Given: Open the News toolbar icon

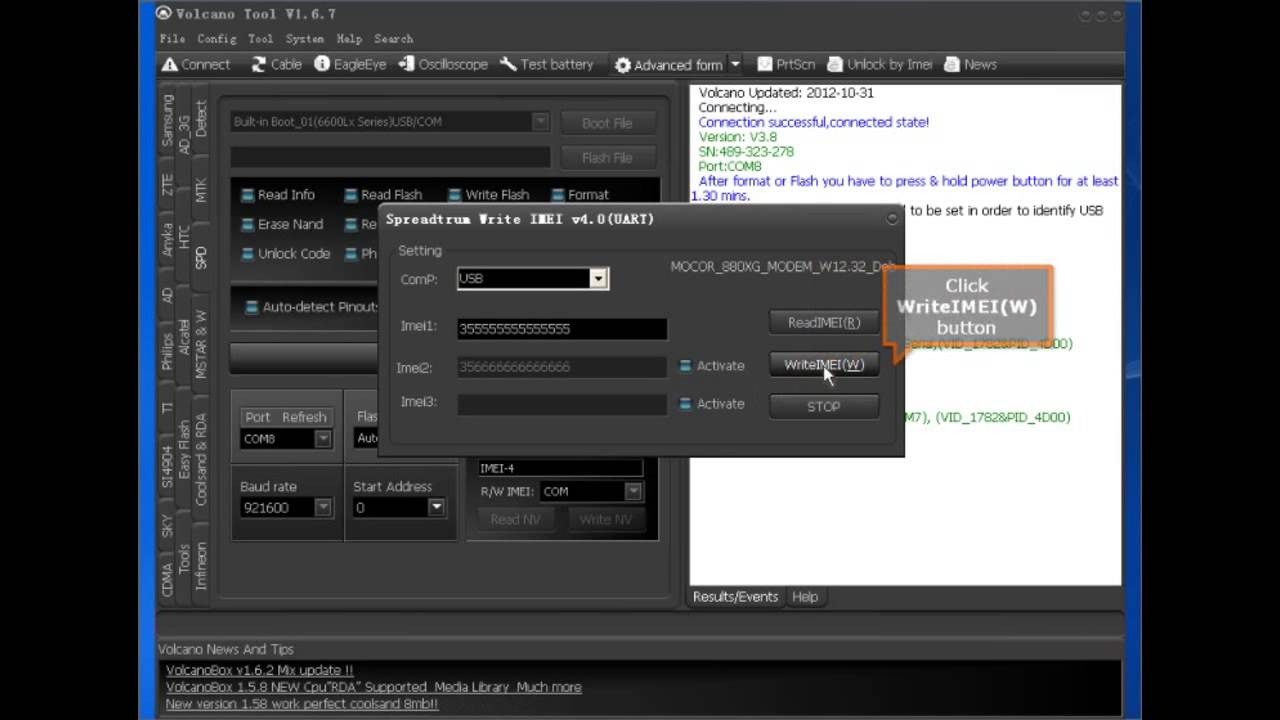Looking at the screenshot, I should [x=951, y=64].
